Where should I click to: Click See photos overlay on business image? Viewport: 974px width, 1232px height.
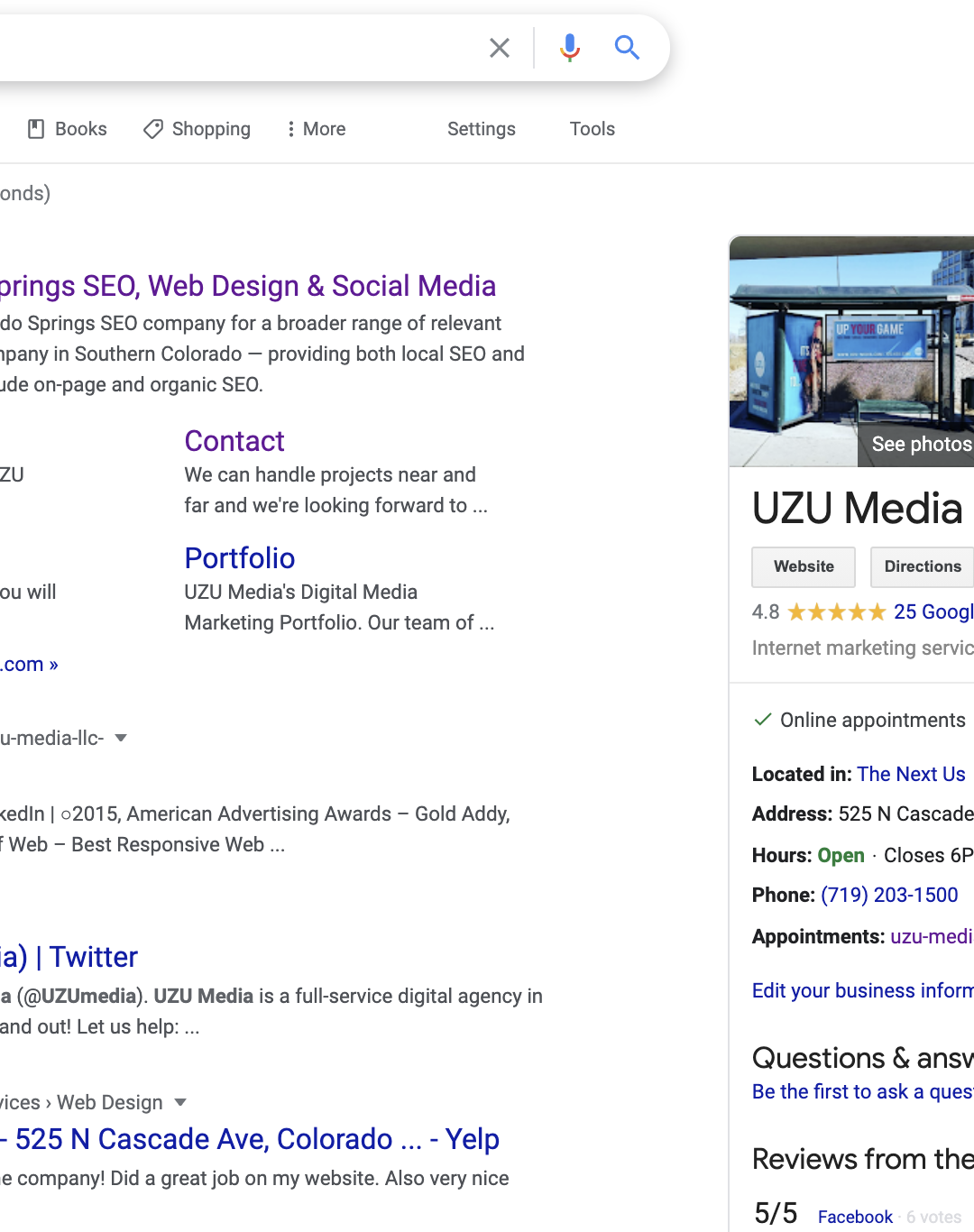[920, 444]
